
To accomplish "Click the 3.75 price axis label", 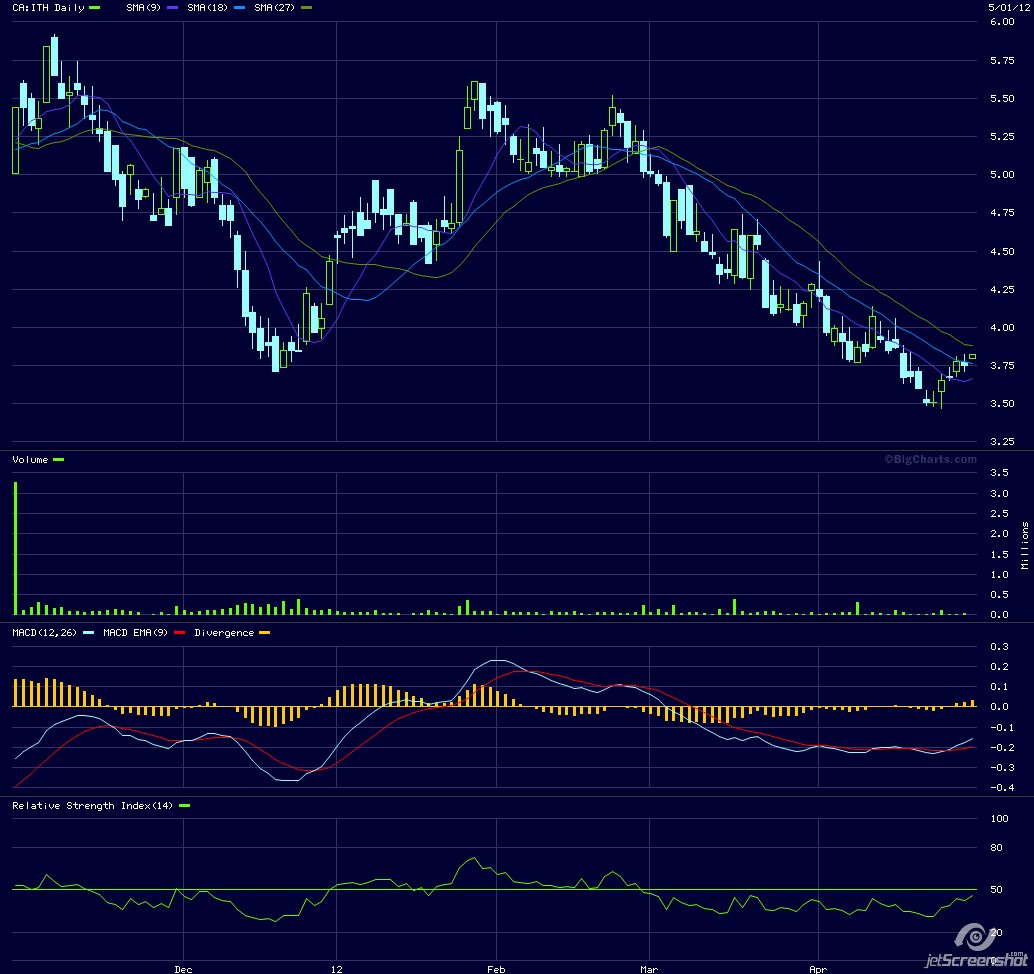I will [x=1002, y=365].
